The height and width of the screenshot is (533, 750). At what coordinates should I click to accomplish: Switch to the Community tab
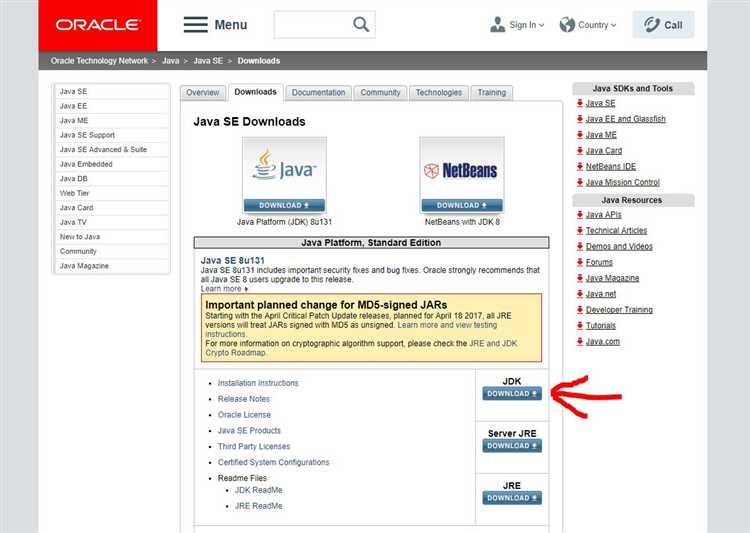(x=380, y=92)
